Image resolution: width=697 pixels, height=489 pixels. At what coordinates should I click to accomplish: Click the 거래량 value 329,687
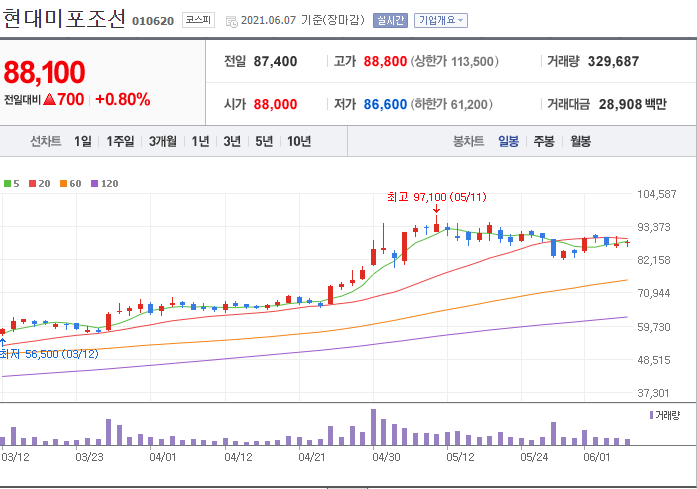pyautogui.click(x=613, y=61)
